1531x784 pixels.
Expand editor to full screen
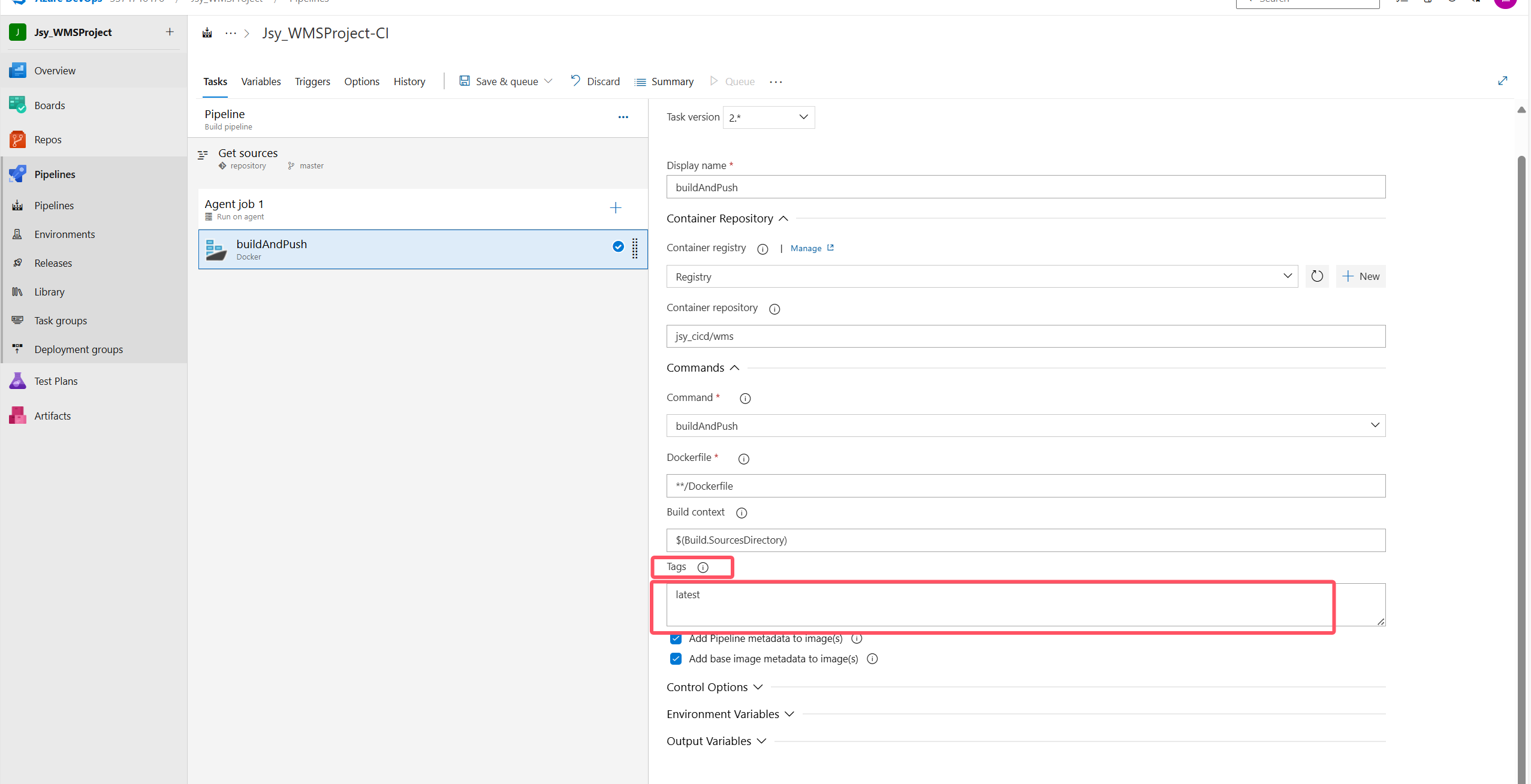click(x=1502, y=81)
